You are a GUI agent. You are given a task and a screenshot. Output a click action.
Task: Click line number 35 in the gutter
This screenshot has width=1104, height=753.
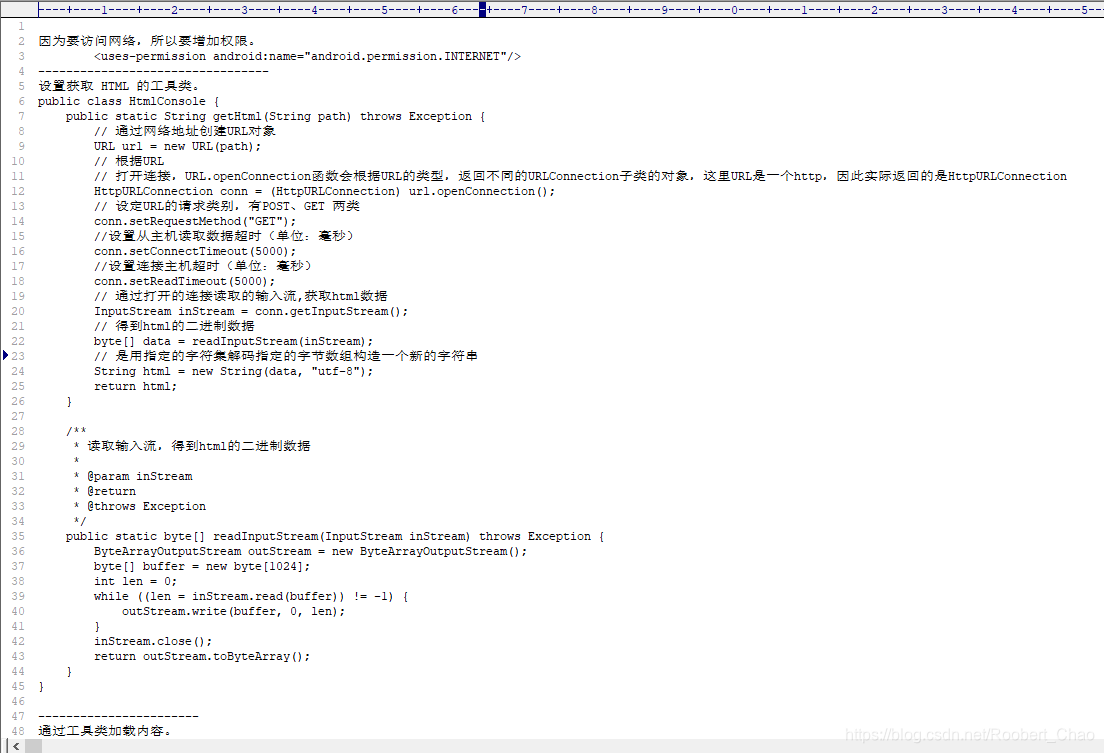[18, 536]
